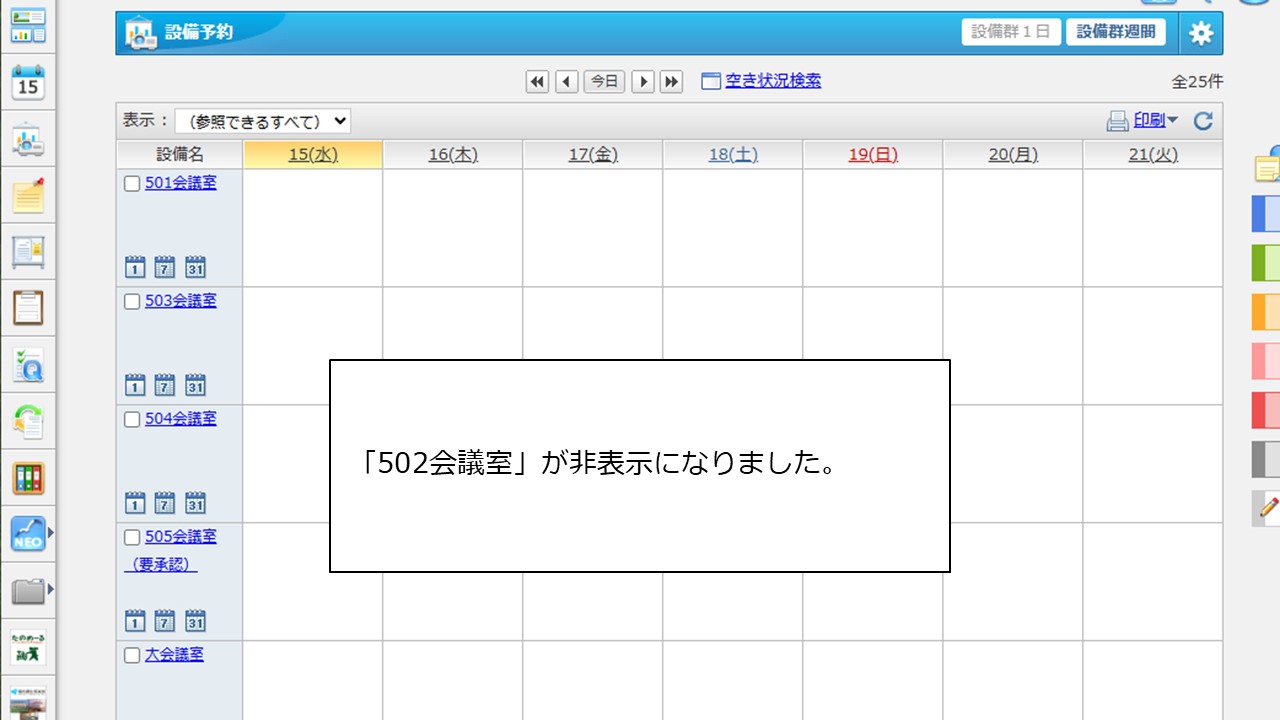Switch to 設備群週間 view
This screenshot has width=1280, height=720.
[x=1115, y=31]
